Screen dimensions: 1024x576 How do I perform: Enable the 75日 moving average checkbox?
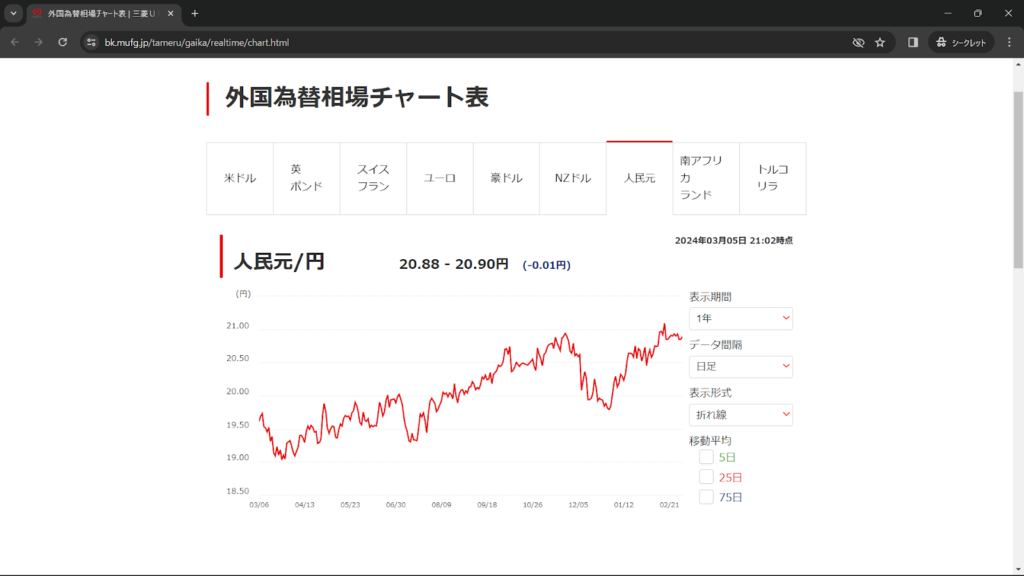706,497
